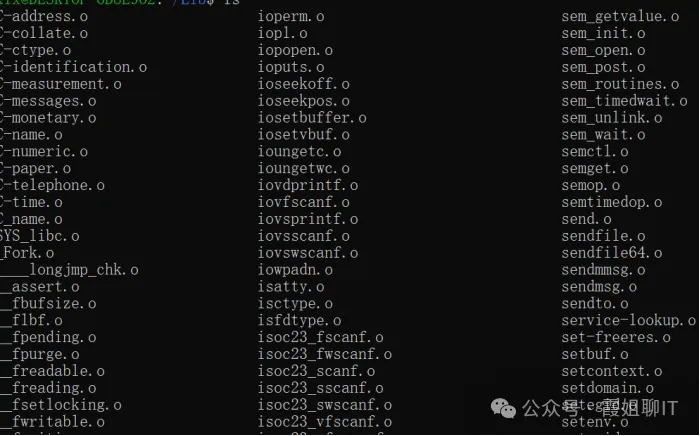Click the setcontext.o filename

coord(612,371)
